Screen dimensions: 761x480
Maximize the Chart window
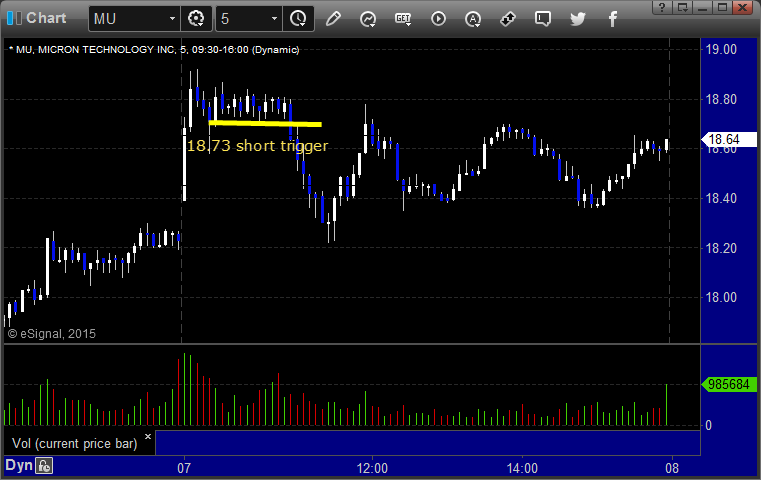722,7
